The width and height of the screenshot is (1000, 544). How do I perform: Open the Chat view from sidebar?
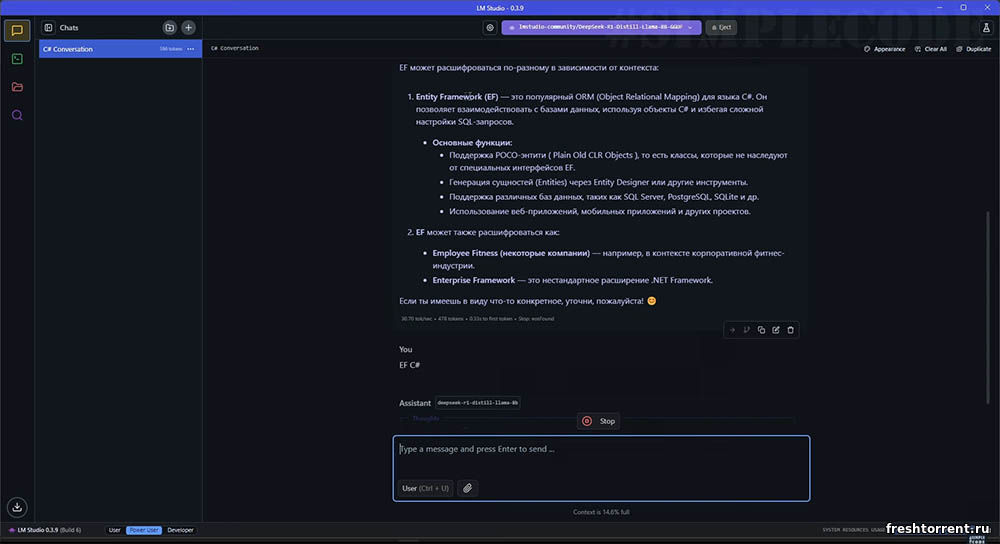[x=17, y=30]
